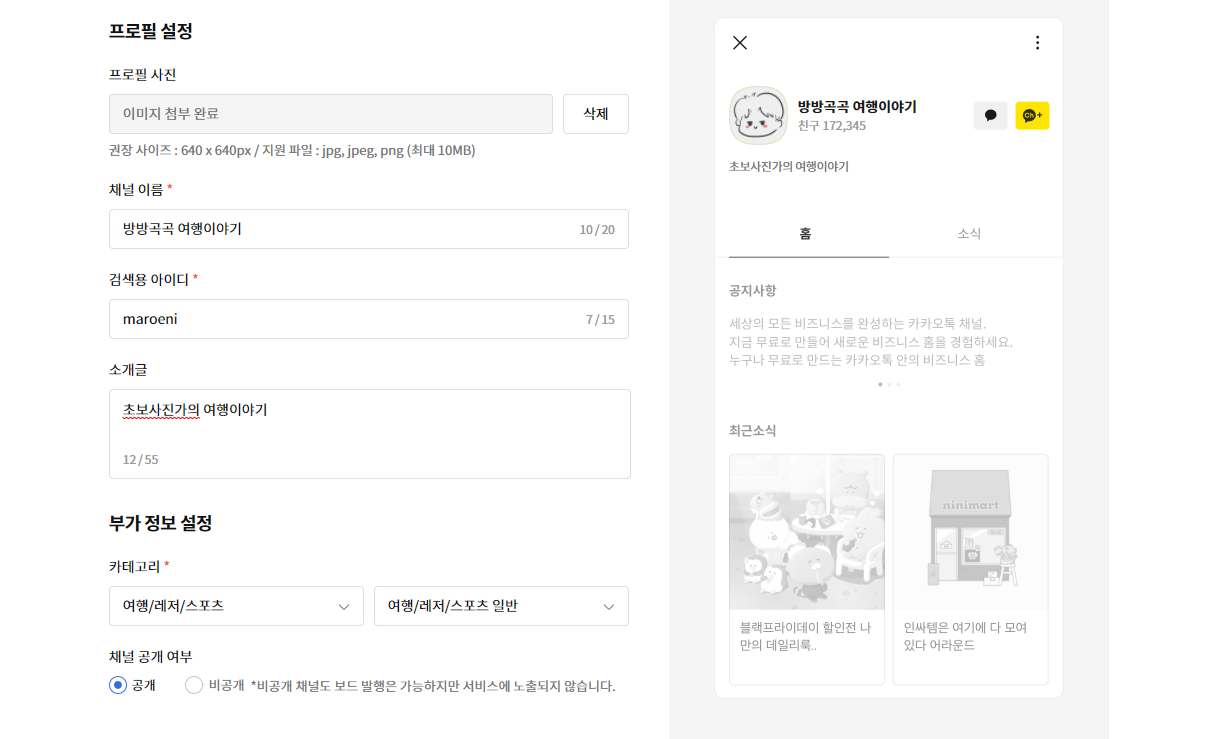Select the 공개 visibility radio button
The image size is (1229, 739).
pos(118,685)
